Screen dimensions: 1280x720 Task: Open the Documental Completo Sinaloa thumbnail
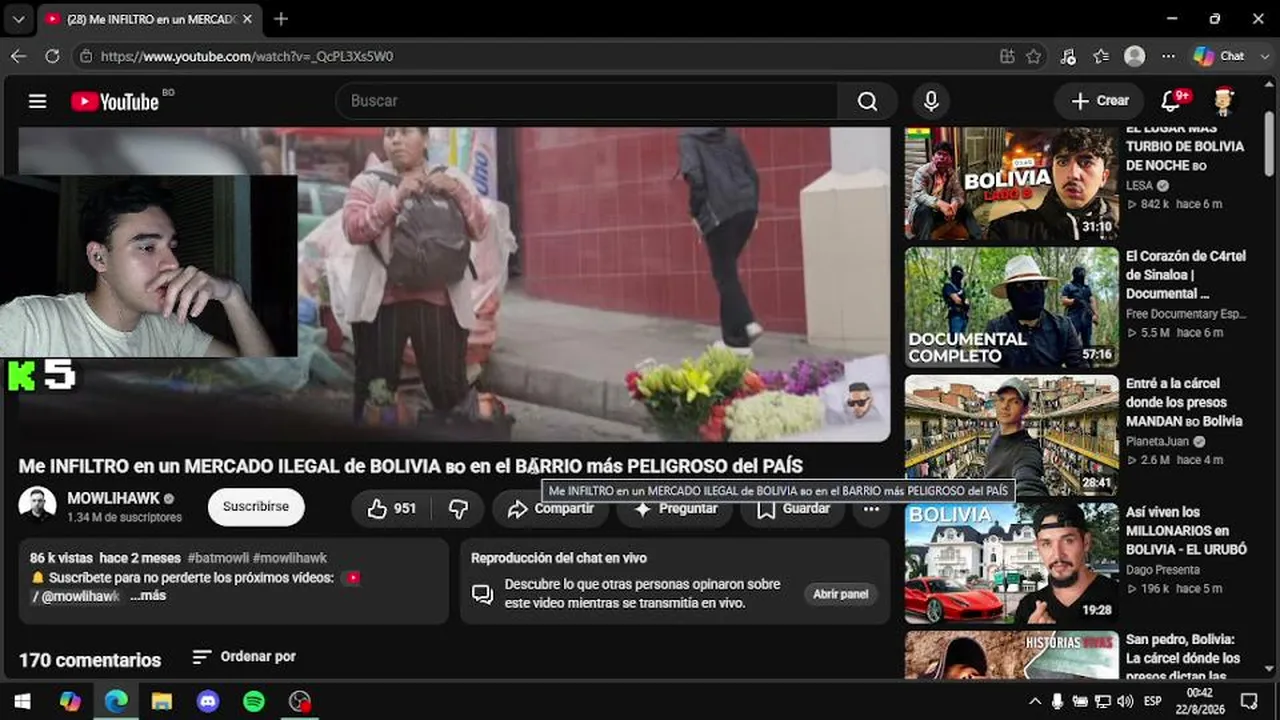1011,308
